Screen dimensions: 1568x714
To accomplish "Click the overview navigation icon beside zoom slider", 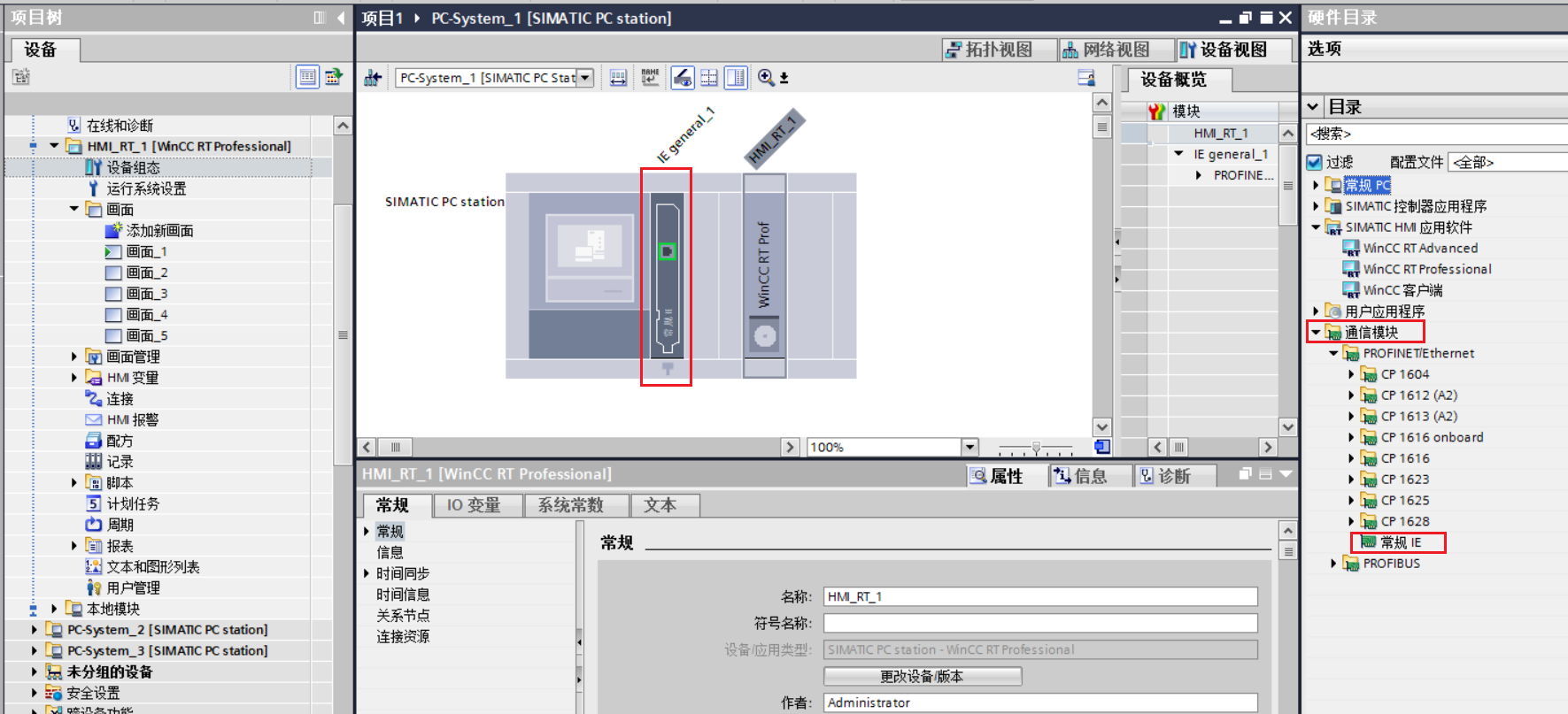I will pos(1102,447).
